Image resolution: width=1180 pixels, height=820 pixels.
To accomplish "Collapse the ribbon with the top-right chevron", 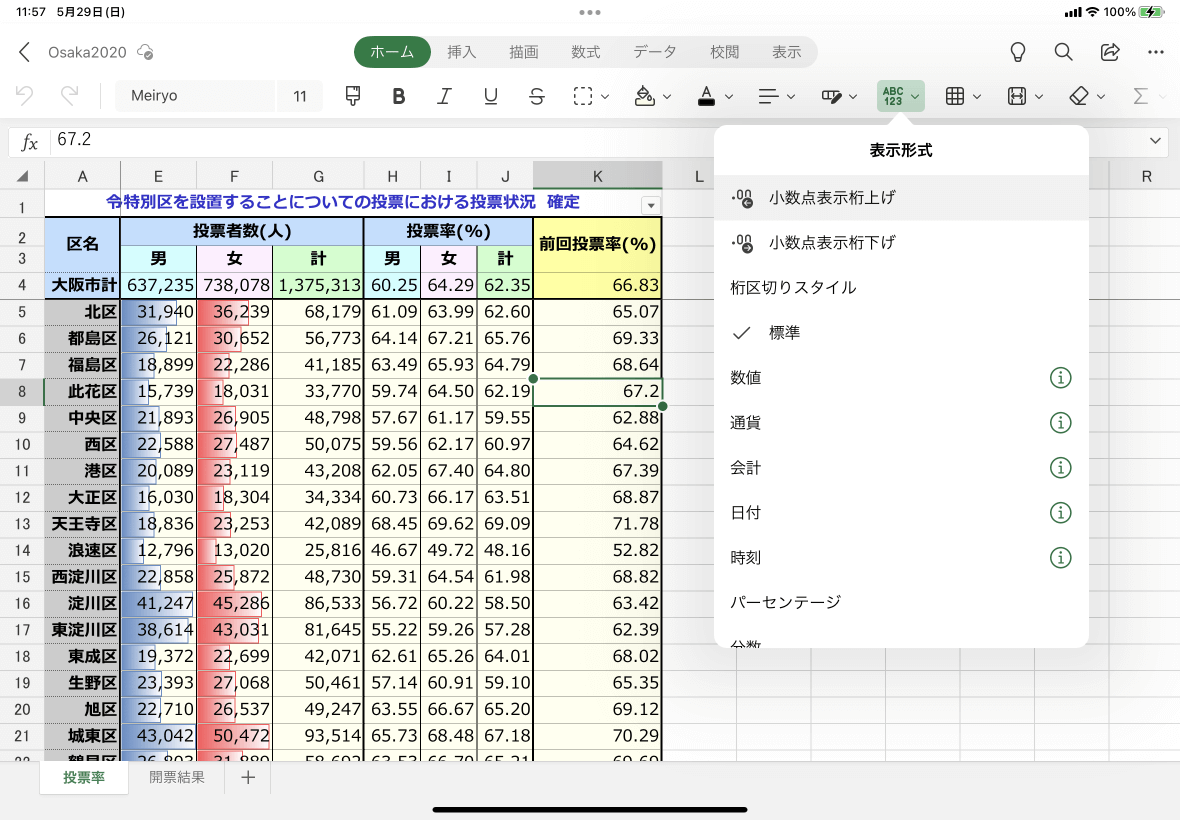I will coord(1155,141).
